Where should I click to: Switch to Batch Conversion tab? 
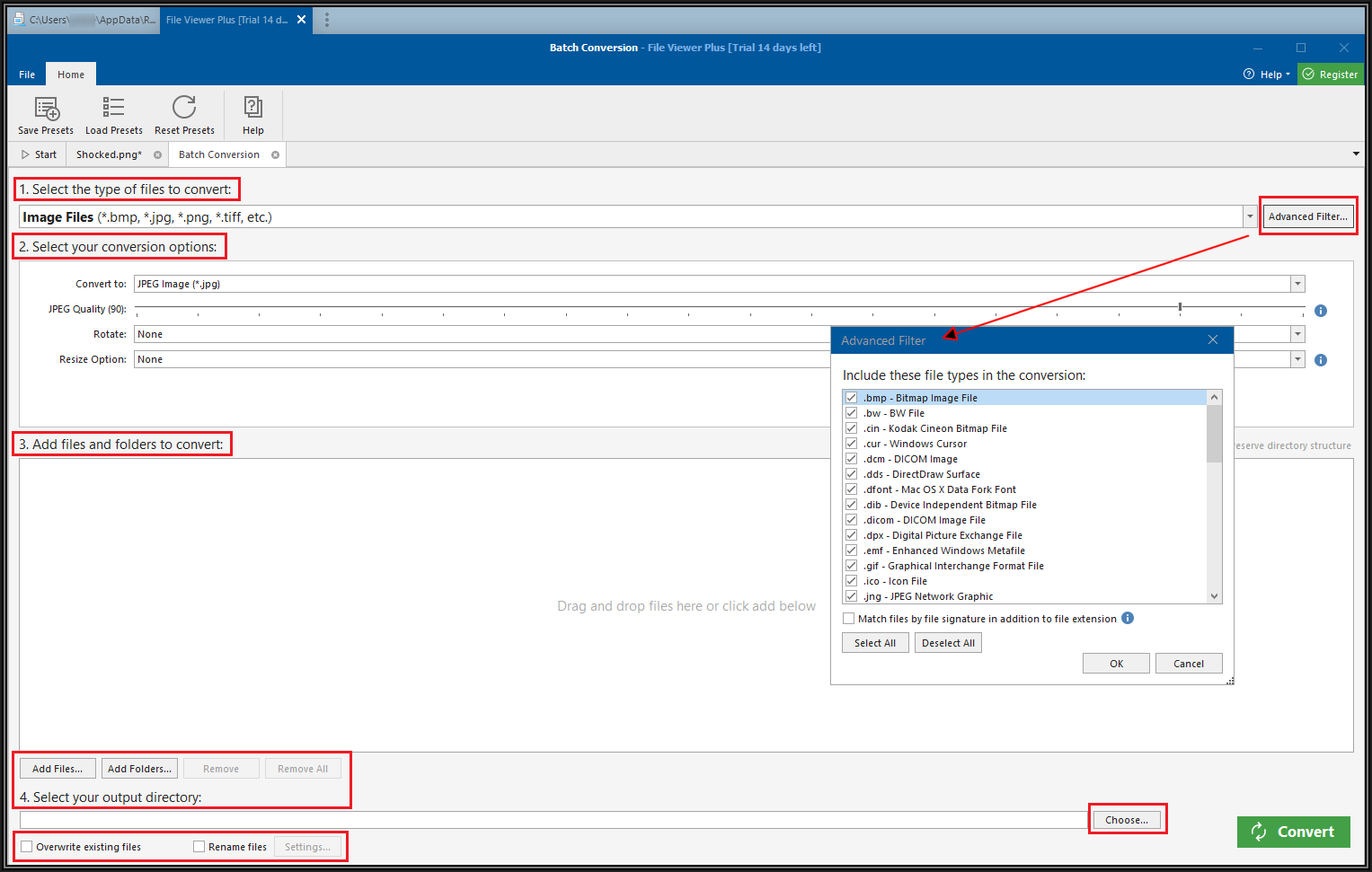click(x=219, y=154)
